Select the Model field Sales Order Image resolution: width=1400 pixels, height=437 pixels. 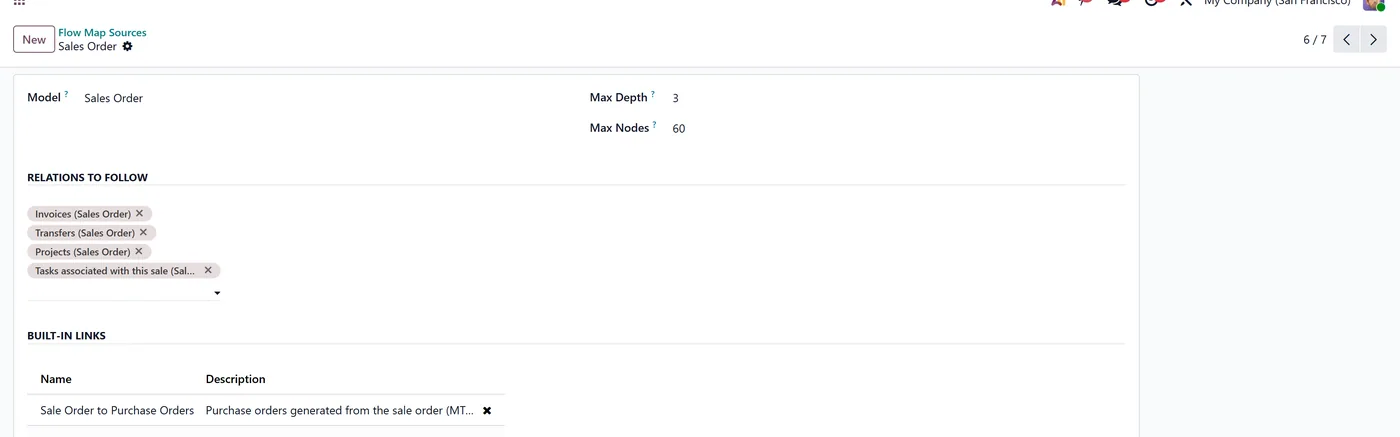[114, 98]
